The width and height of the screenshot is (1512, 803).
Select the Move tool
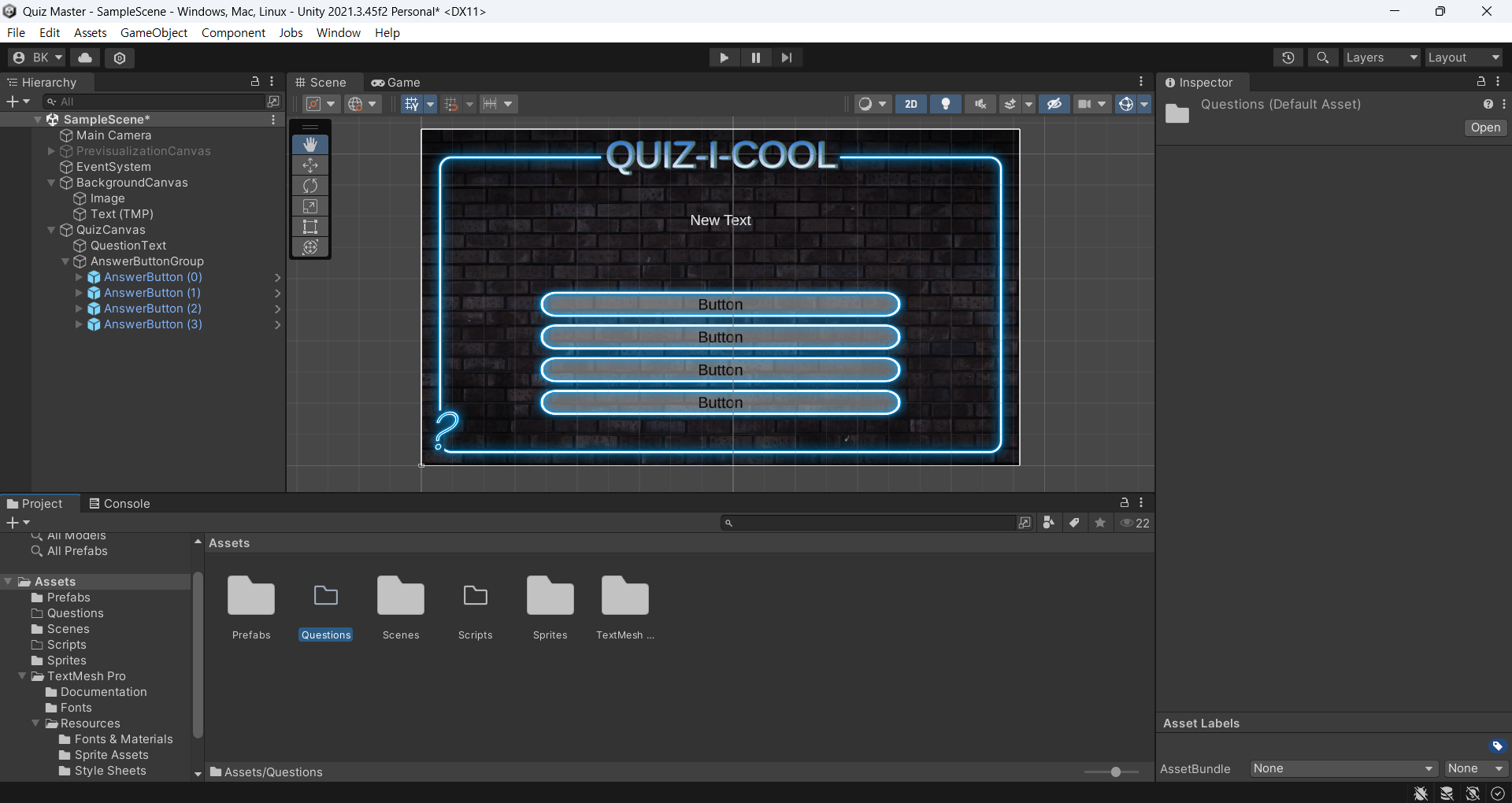point(310,165)
